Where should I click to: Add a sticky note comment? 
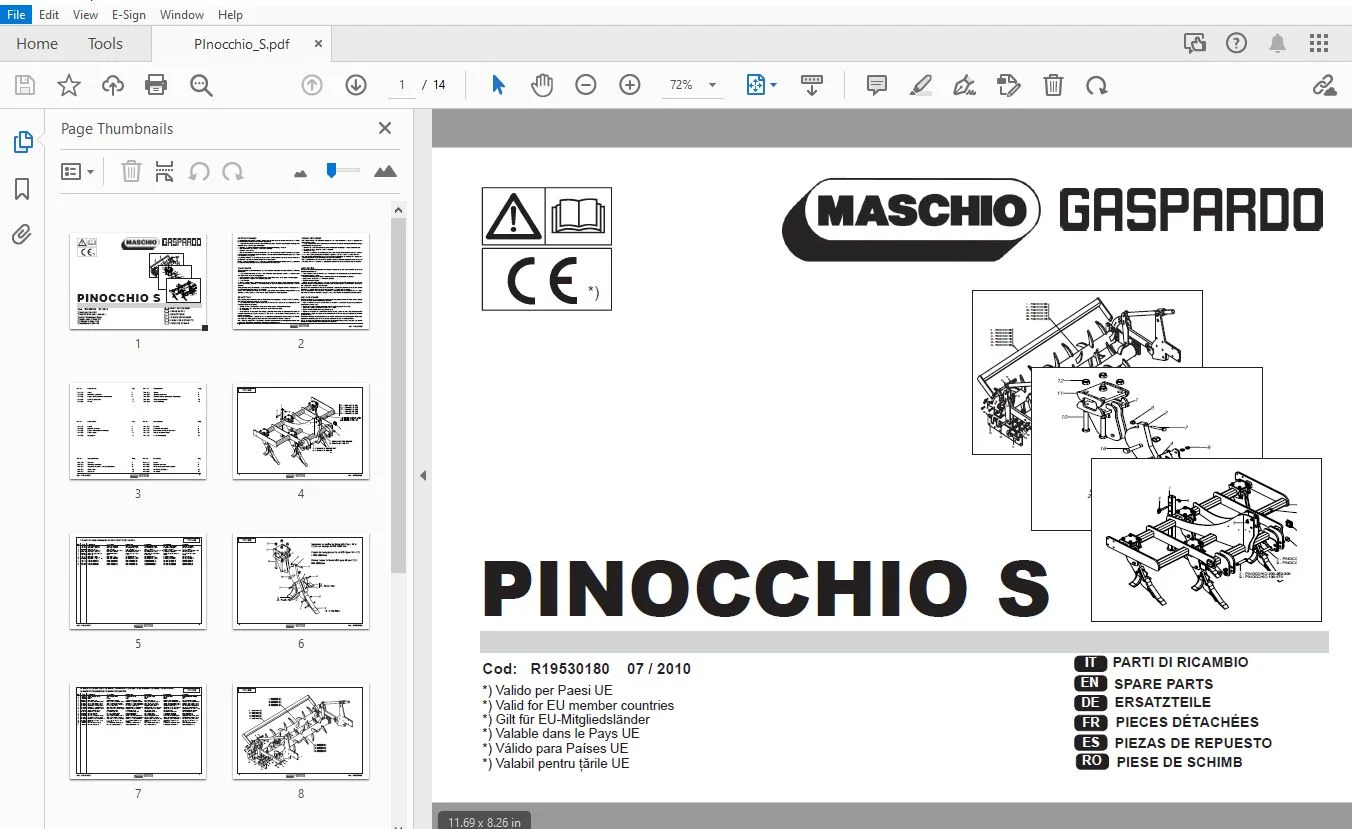point(877,85)
